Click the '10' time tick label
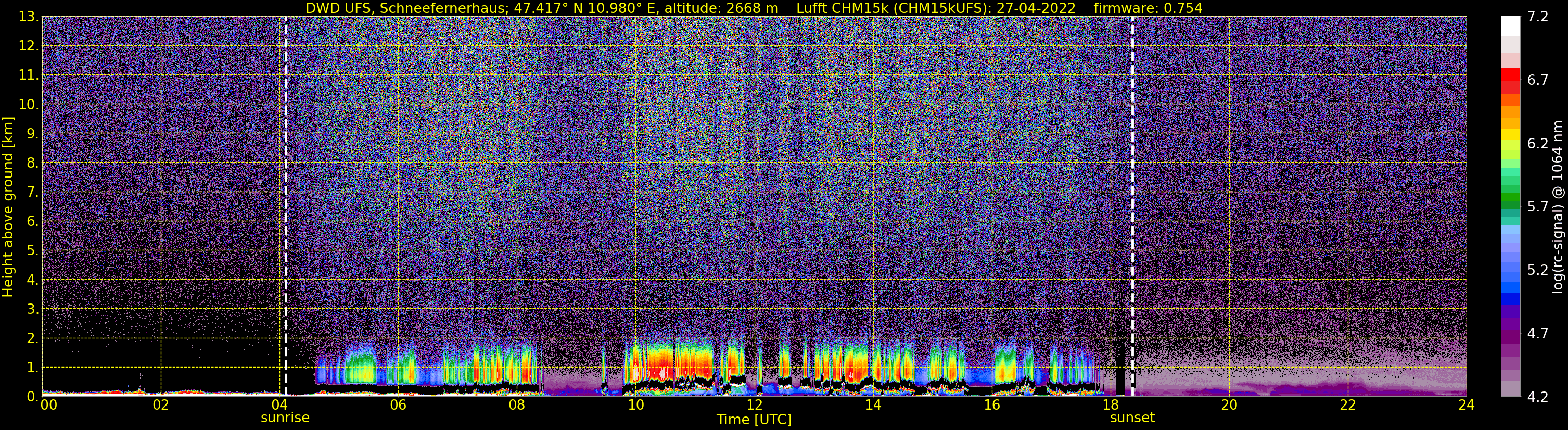This screenshot has width=1568, height=430. coord(635,405)
